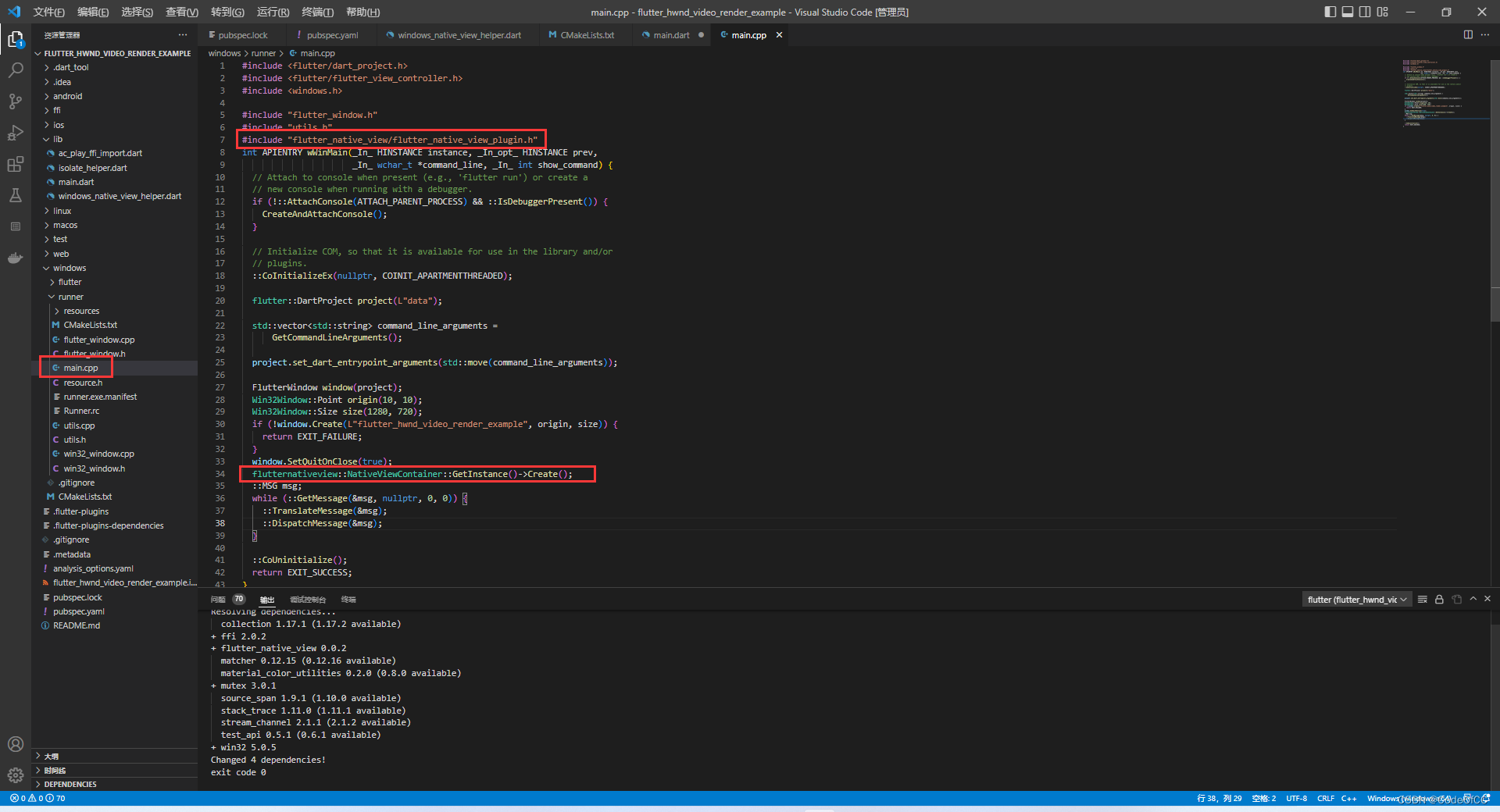Click the UTF-8 encoding status item

1297,798
